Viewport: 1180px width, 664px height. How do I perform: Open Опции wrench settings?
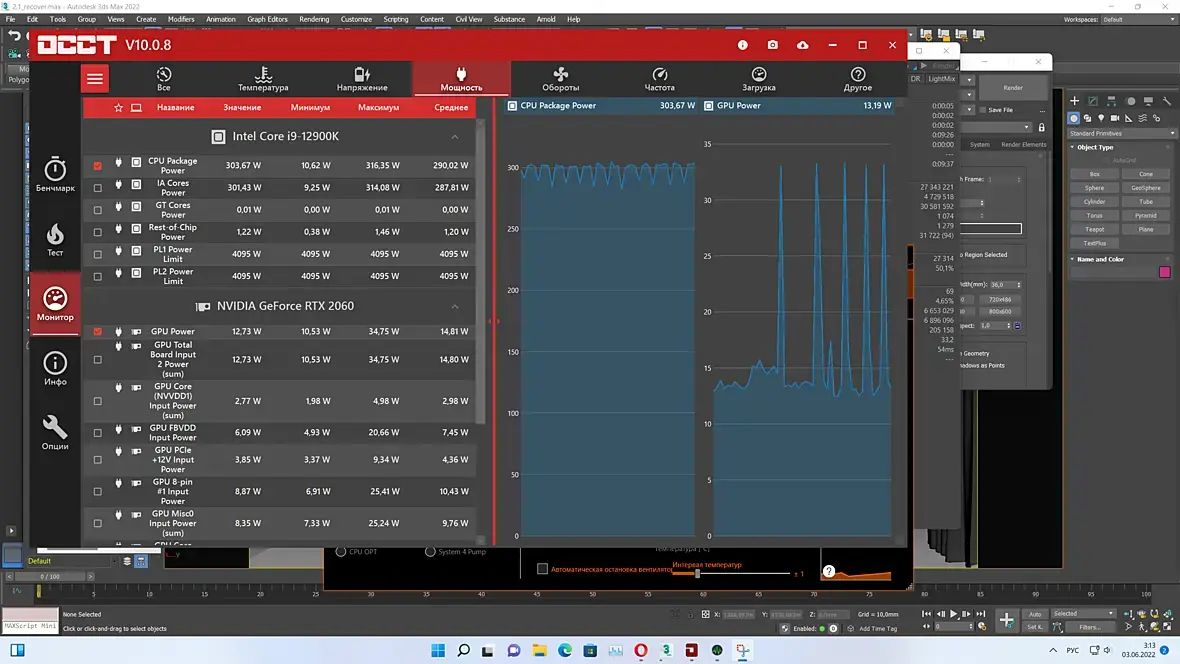[55, 433]
